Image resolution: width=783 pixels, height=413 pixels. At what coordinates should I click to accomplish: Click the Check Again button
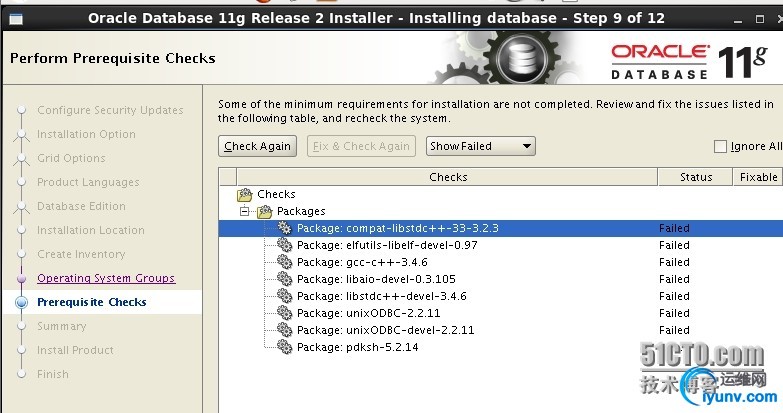click(x=258, y=146)
